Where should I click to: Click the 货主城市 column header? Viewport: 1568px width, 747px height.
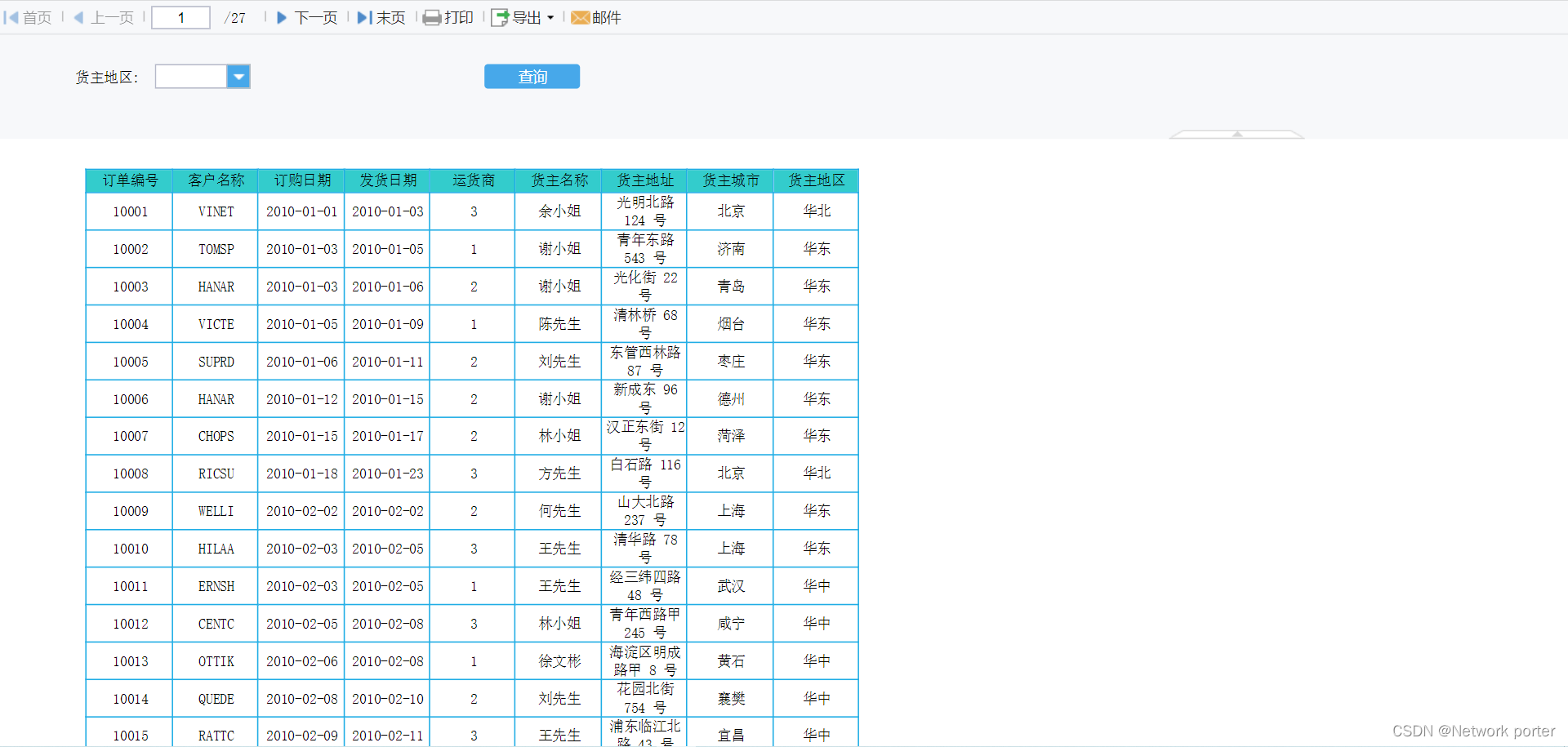[x=731, y=180]
